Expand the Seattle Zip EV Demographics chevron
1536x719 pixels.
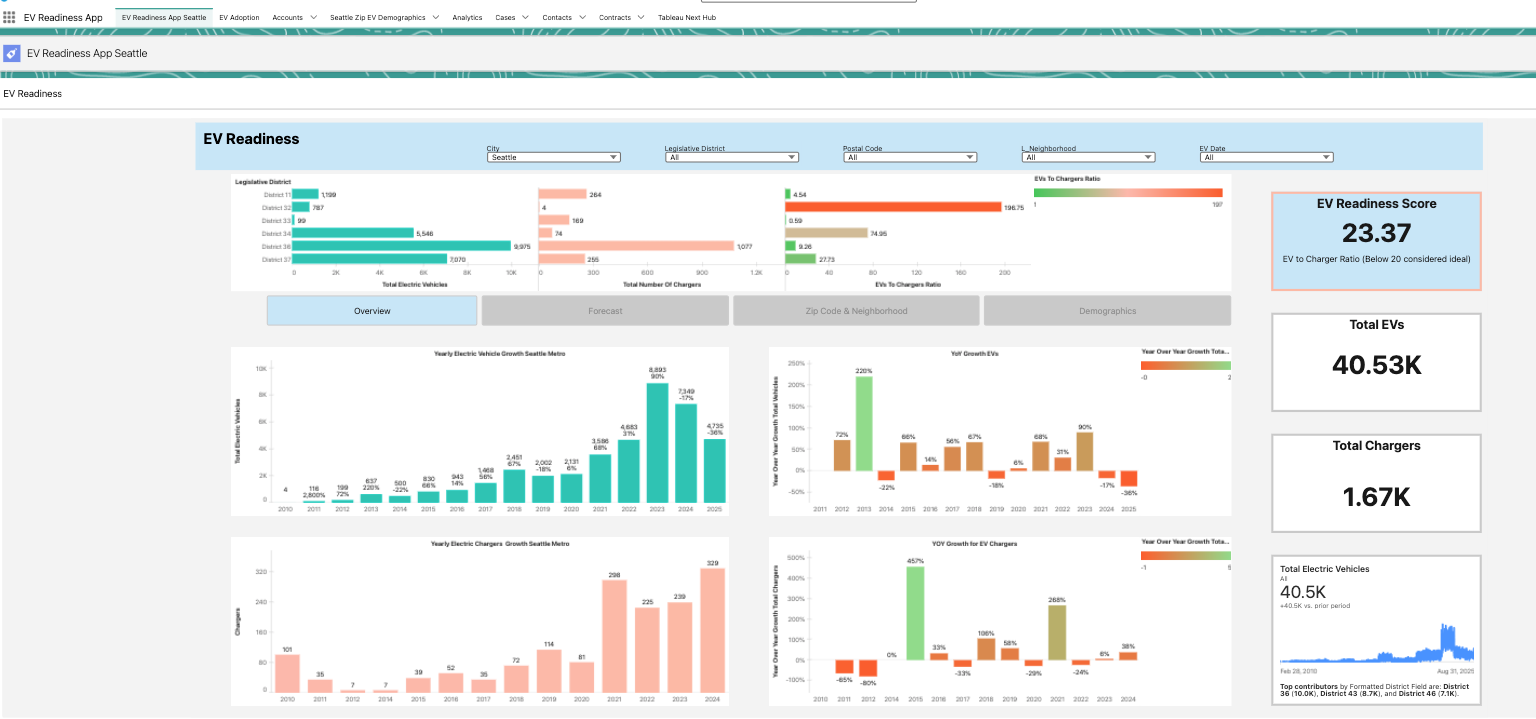click(x=436, y=17)
